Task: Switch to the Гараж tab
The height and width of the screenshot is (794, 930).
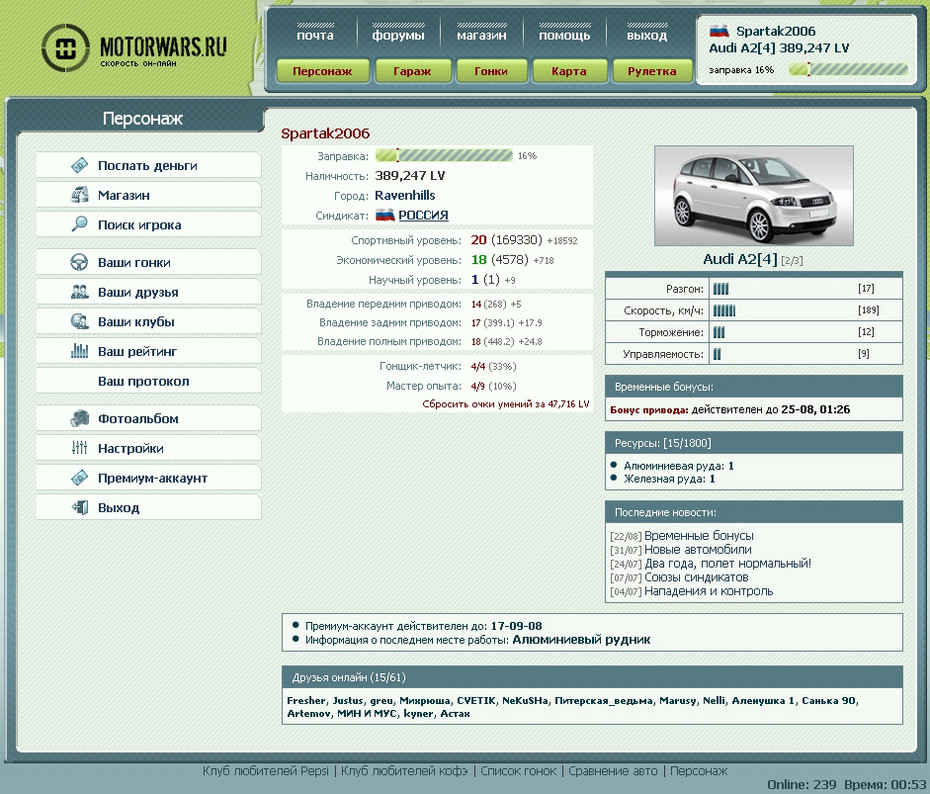Action: [412, 71]
